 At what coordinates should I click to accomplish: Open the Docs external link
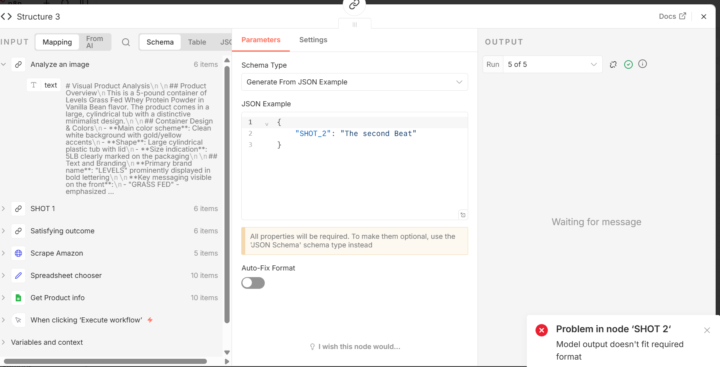(672, 16)
